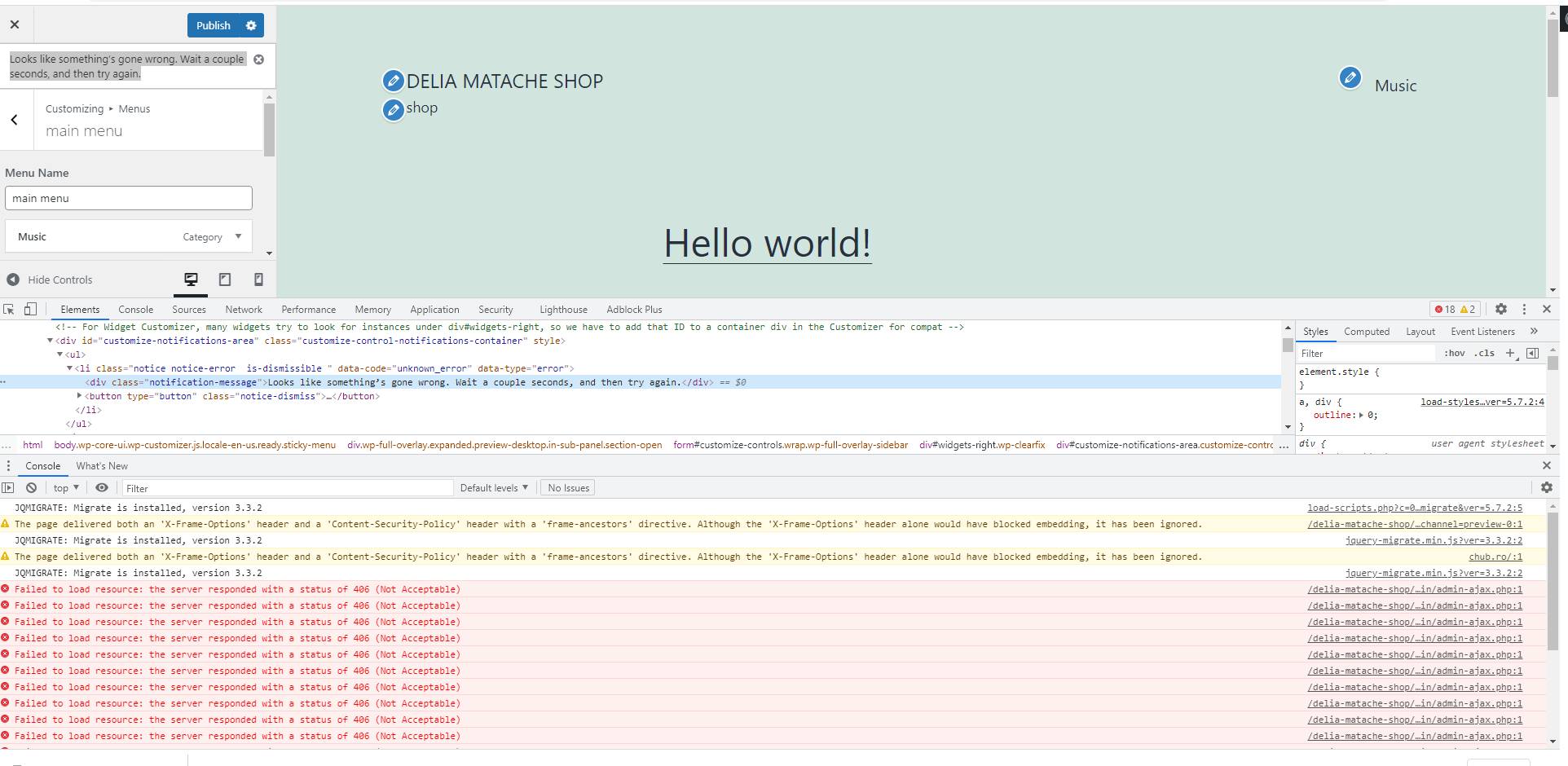Click the console Filter field
This screenshot has height=766, width=1568.
(x=288, y=488)
